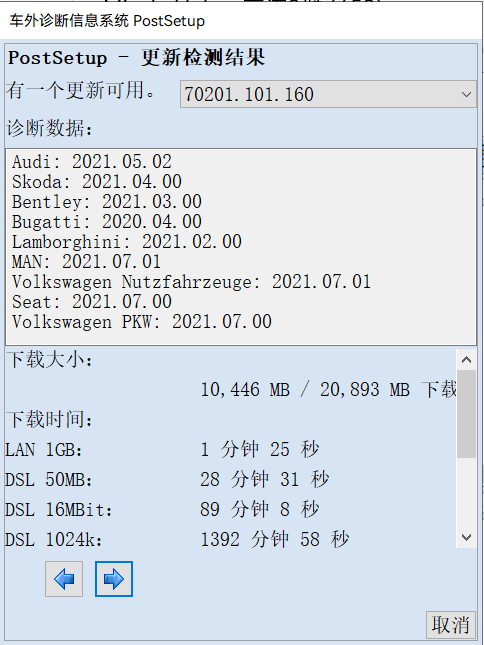Click the DSL 16MBit label
The image size is (484, 645).
point(58,510)
